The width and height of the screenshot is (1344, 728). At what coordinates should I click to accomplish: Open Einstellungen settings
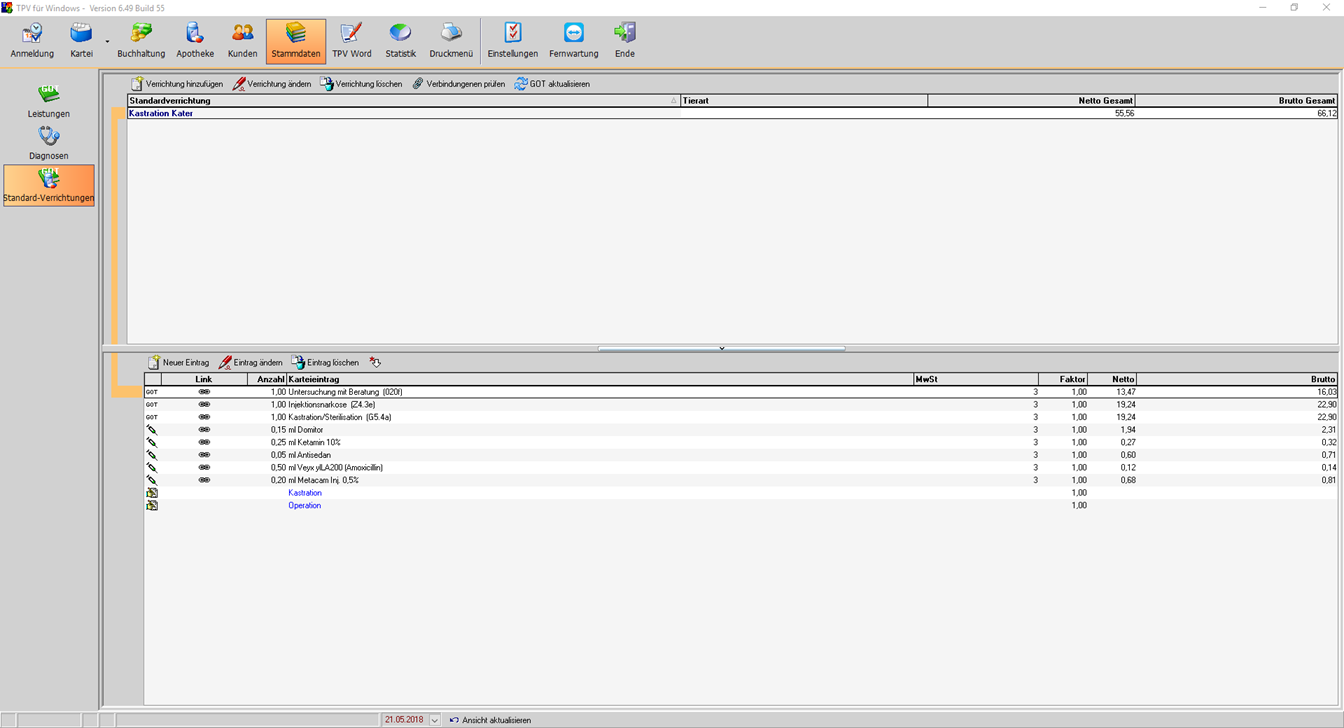click(512, 41)
